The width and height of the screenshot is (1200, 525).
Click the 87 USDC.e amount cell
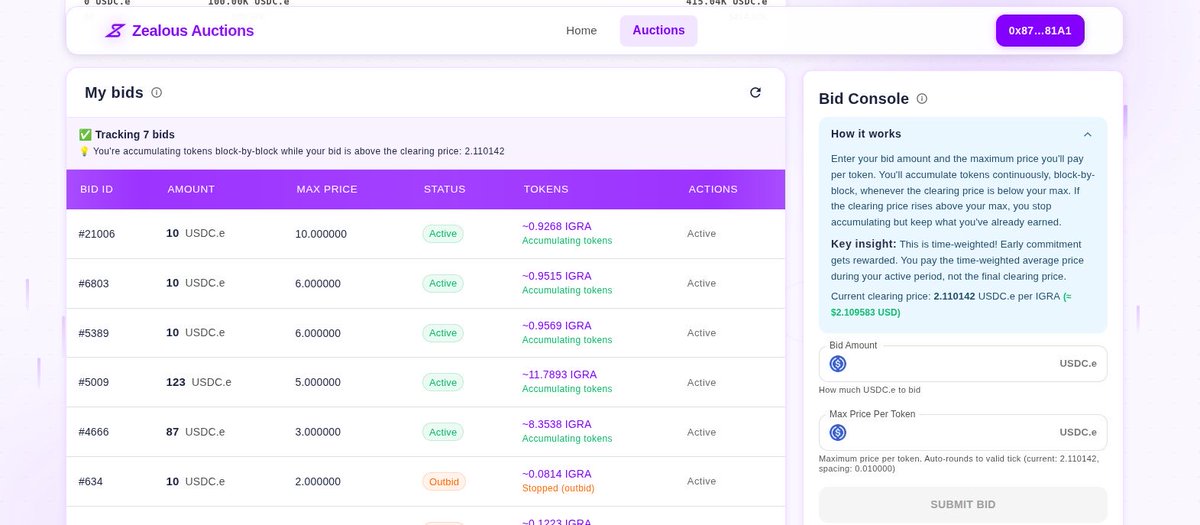pyautogui.click(x=196, y=432)
